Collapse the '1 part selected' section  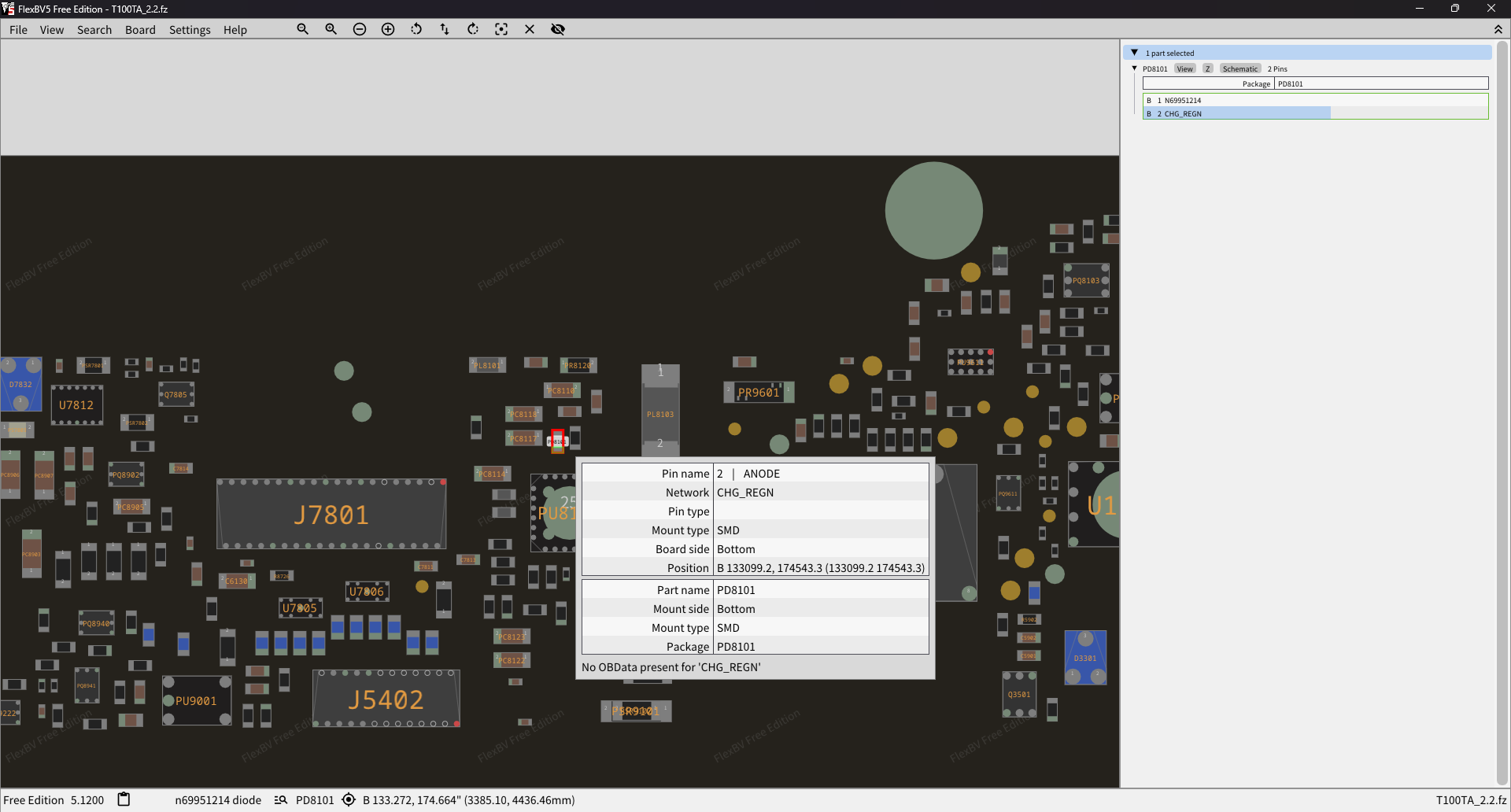point(1134,53)
